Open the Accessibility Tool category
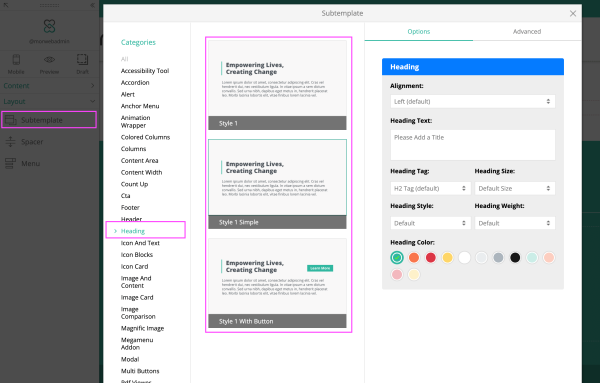600x383 pixels. [x=145, y=71]
